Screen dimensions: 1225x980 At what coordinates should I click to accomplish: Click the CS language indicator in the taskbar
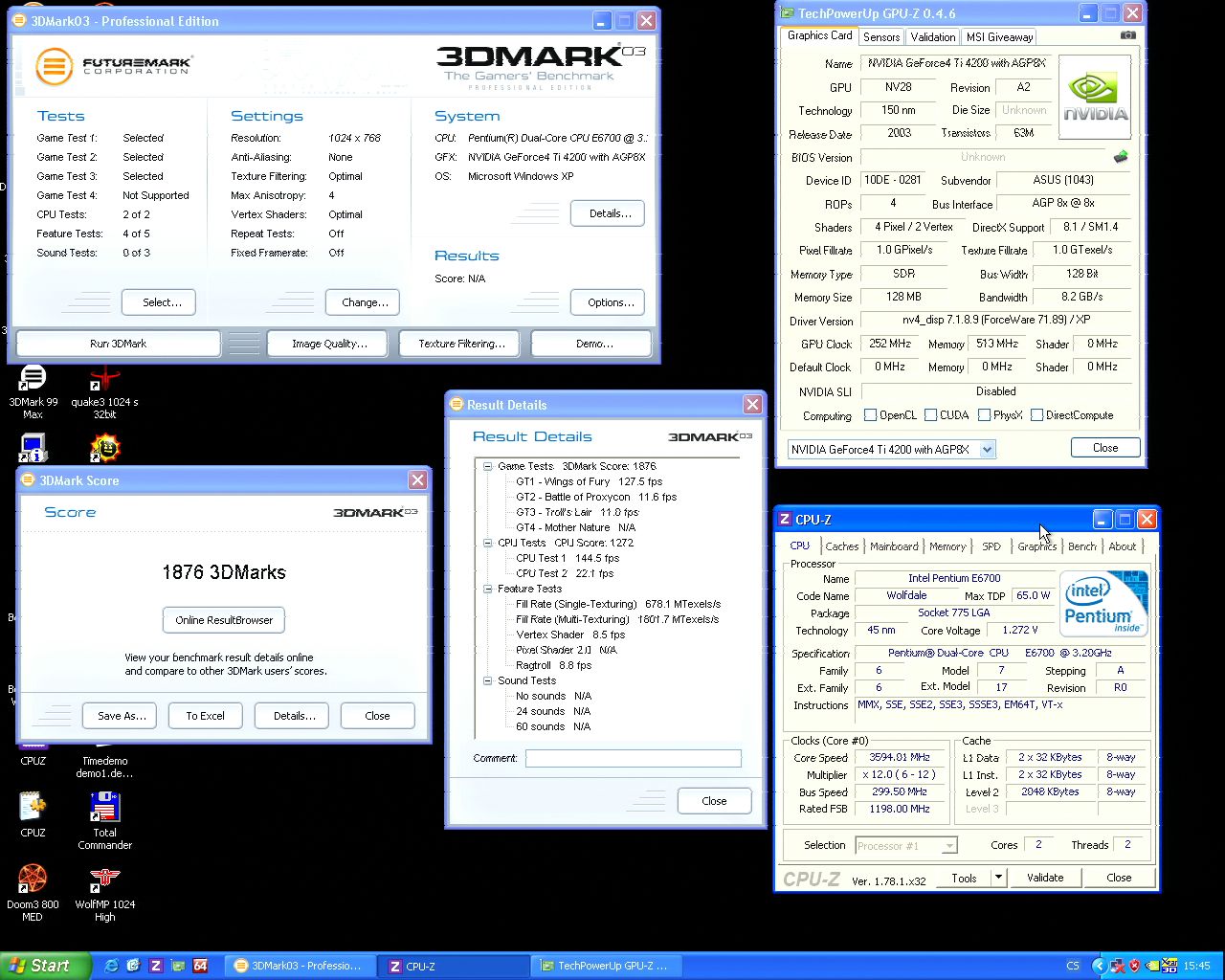click(1073, 966)
